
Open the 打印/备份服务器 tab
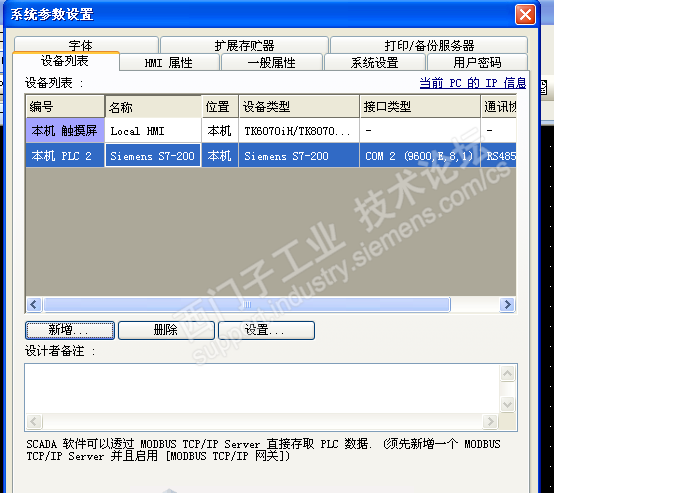pyautogui.click(x=429, y=45)
